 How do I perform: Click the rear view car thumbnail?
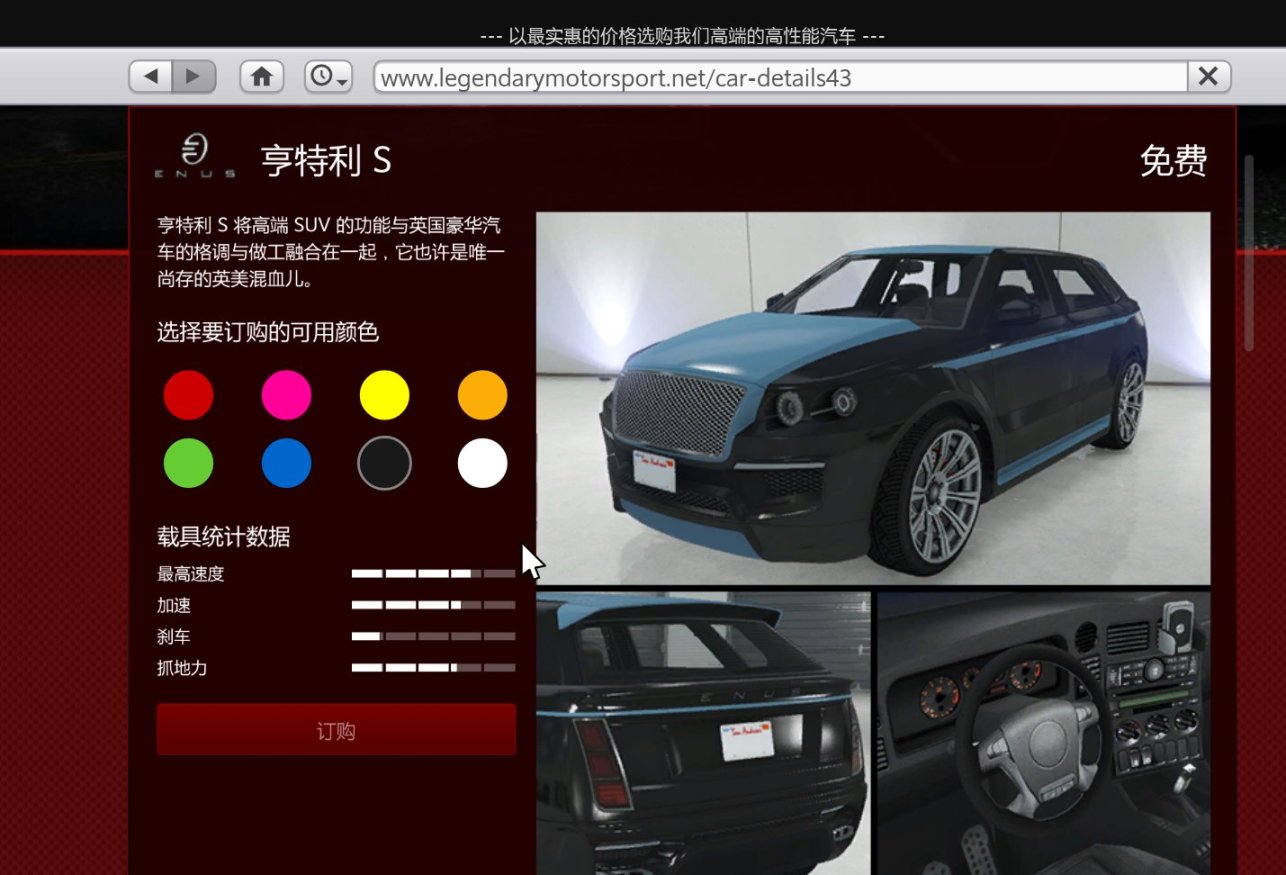[x=703, y=733]
